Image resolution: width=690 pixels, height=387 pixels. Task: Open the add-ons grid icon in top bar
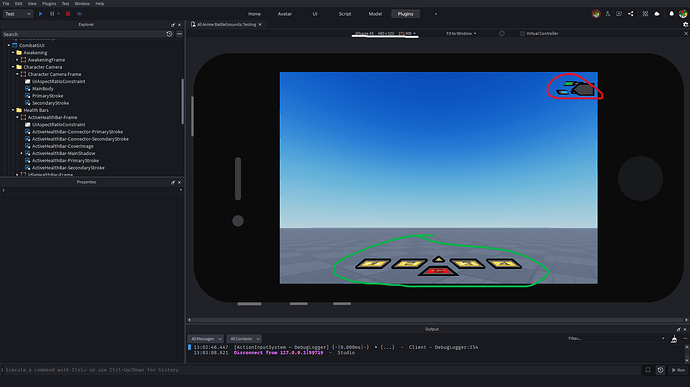[645, 14]
